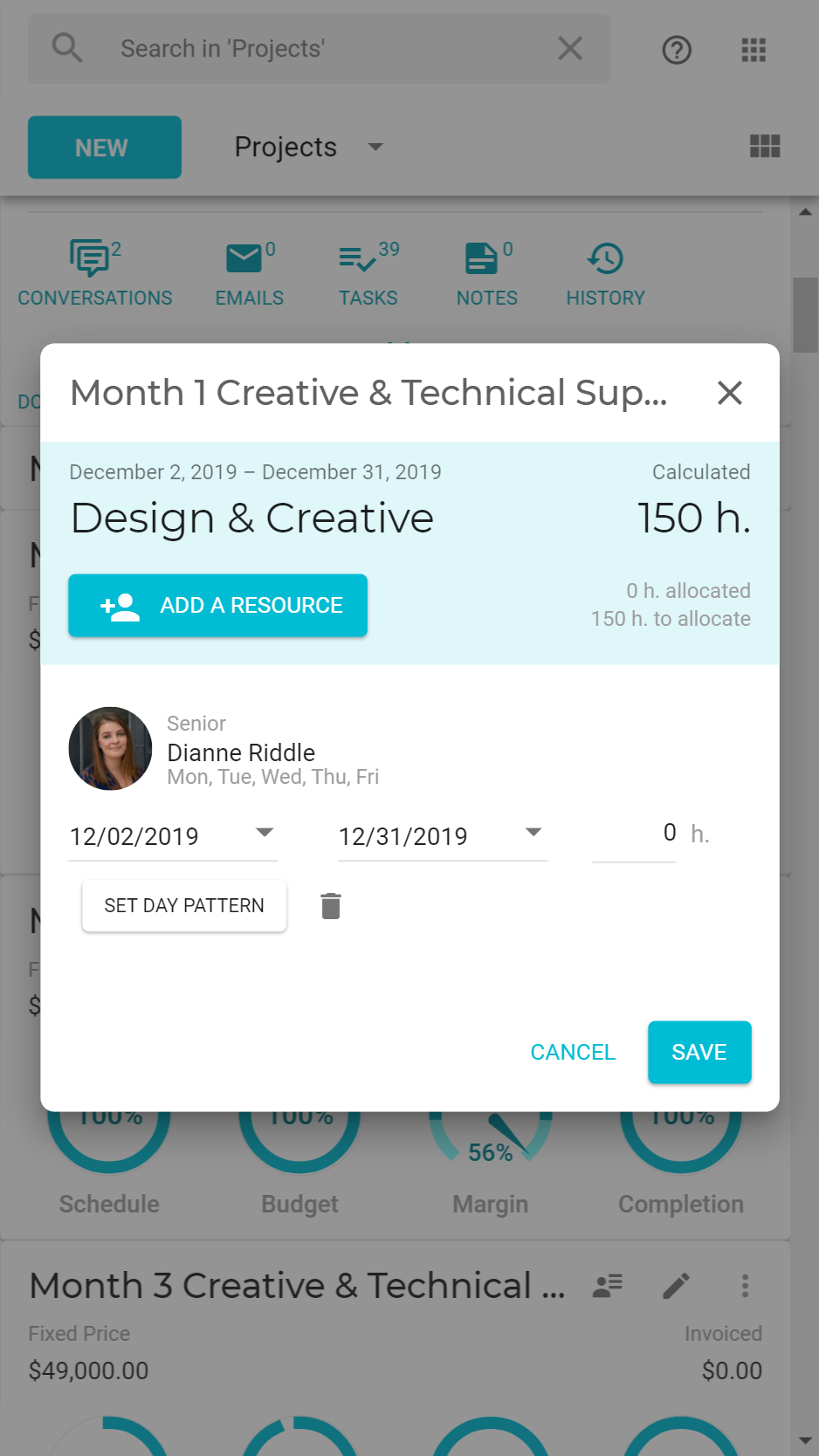Open the apps grid launcher icon

point(754,50)
